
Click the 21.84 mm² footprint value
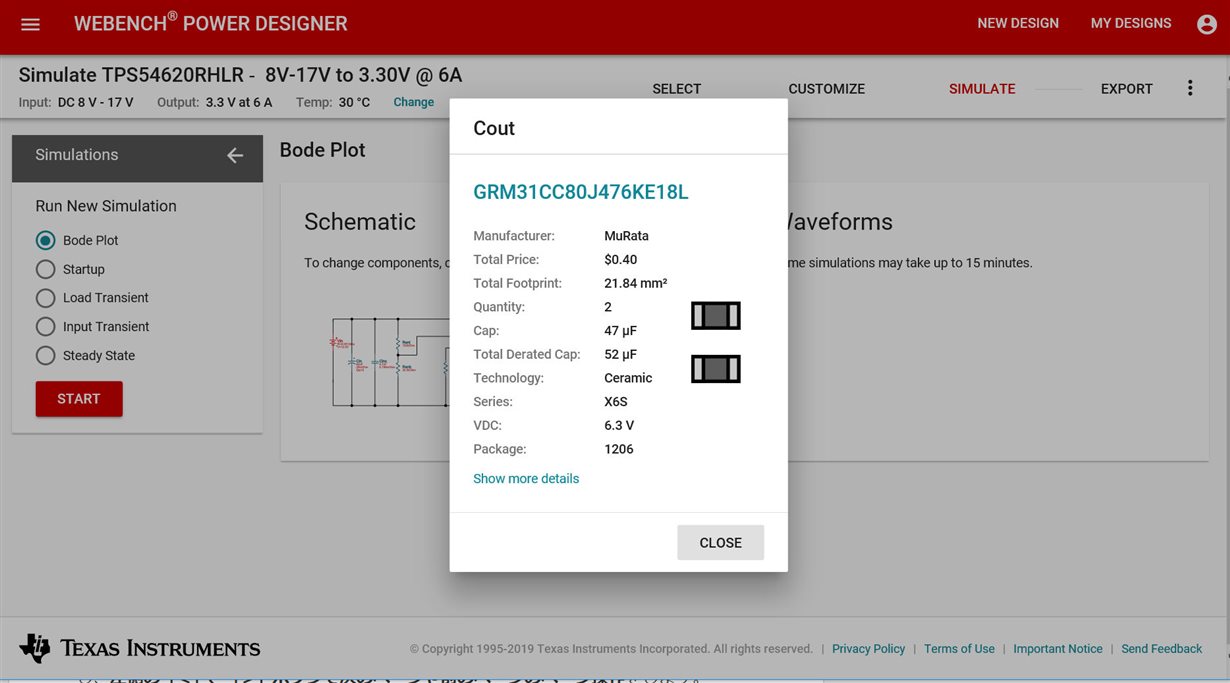tap(636, 284)
